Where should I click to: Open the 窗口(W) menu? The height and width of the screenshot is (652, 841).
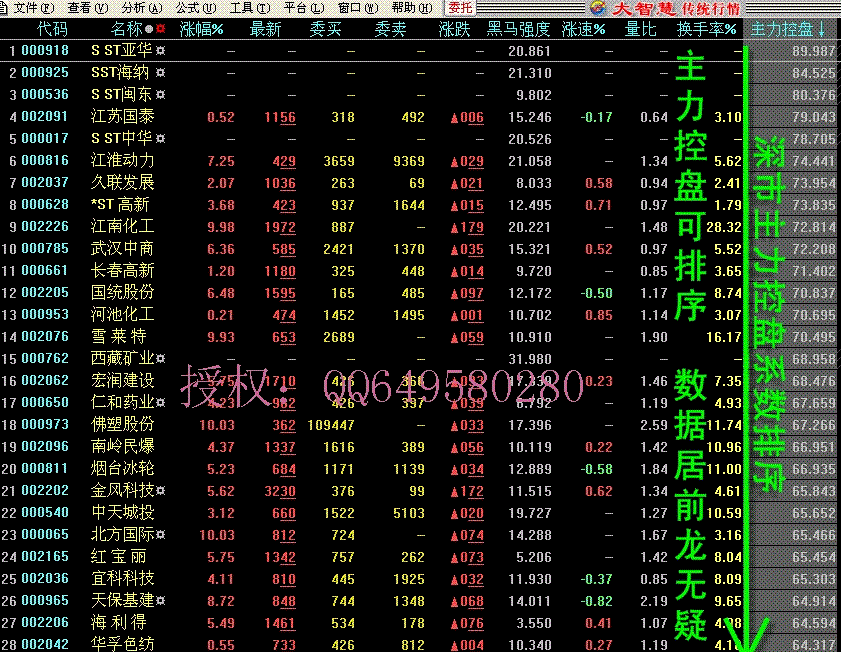tap(358, 8)
